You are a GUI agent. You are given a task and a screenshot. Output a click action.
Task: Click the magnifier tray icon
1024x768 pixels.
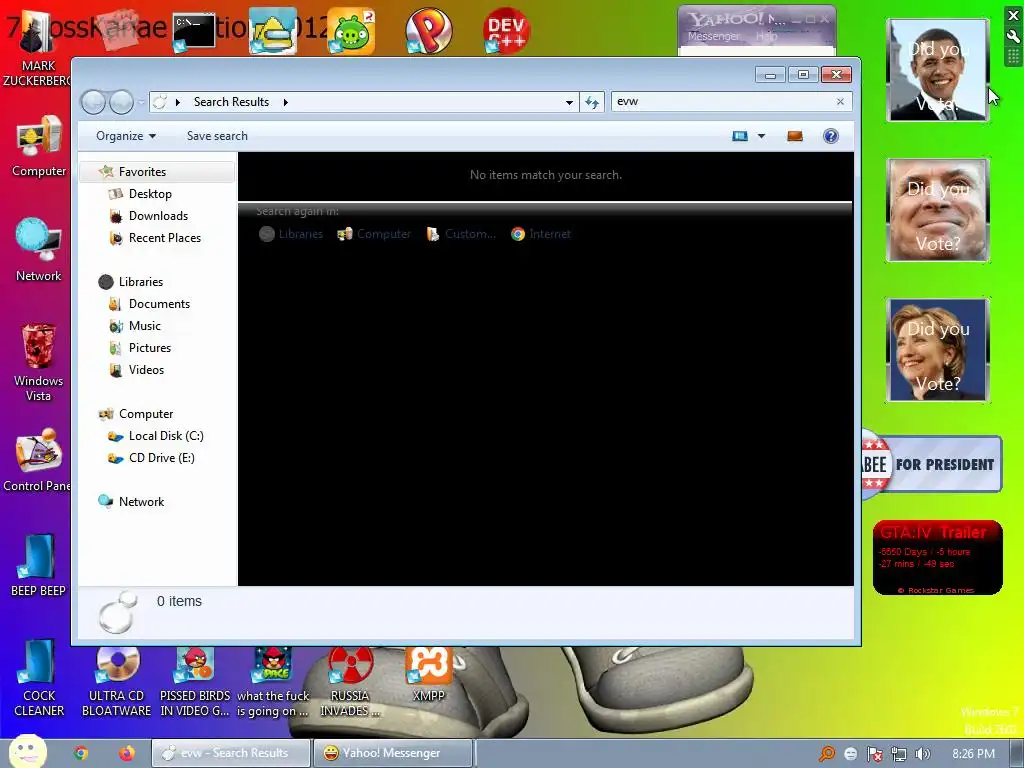(827, 754)
